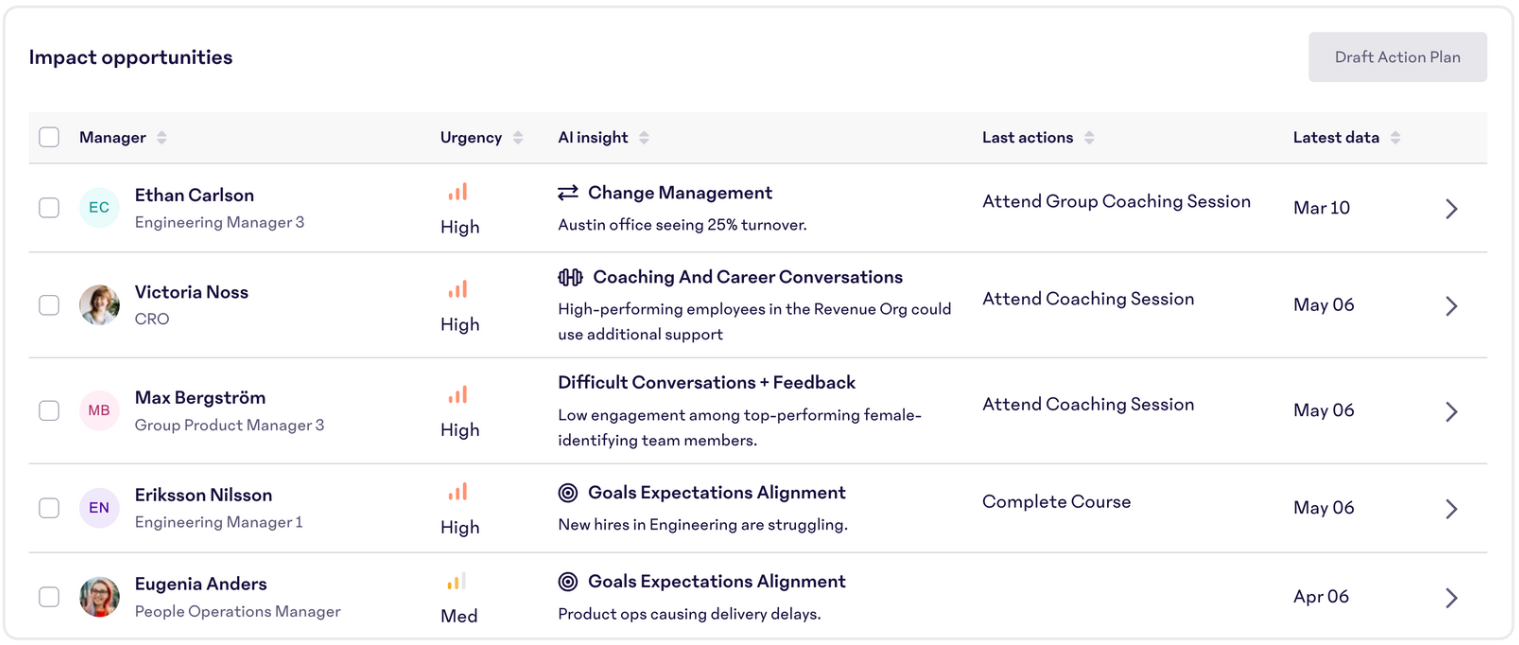This screenshot has height=645, width=1519.
Task: Click Ethan Carlson's High urgency bars icon
Action: pos(458,192)
